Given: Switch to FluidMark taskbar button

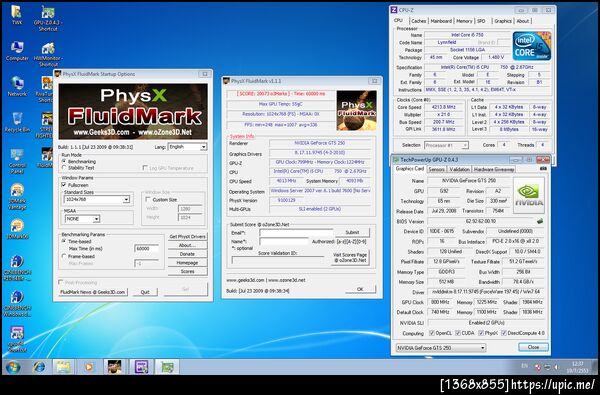Looking at the screenshot, I should [x=114, y=367].
